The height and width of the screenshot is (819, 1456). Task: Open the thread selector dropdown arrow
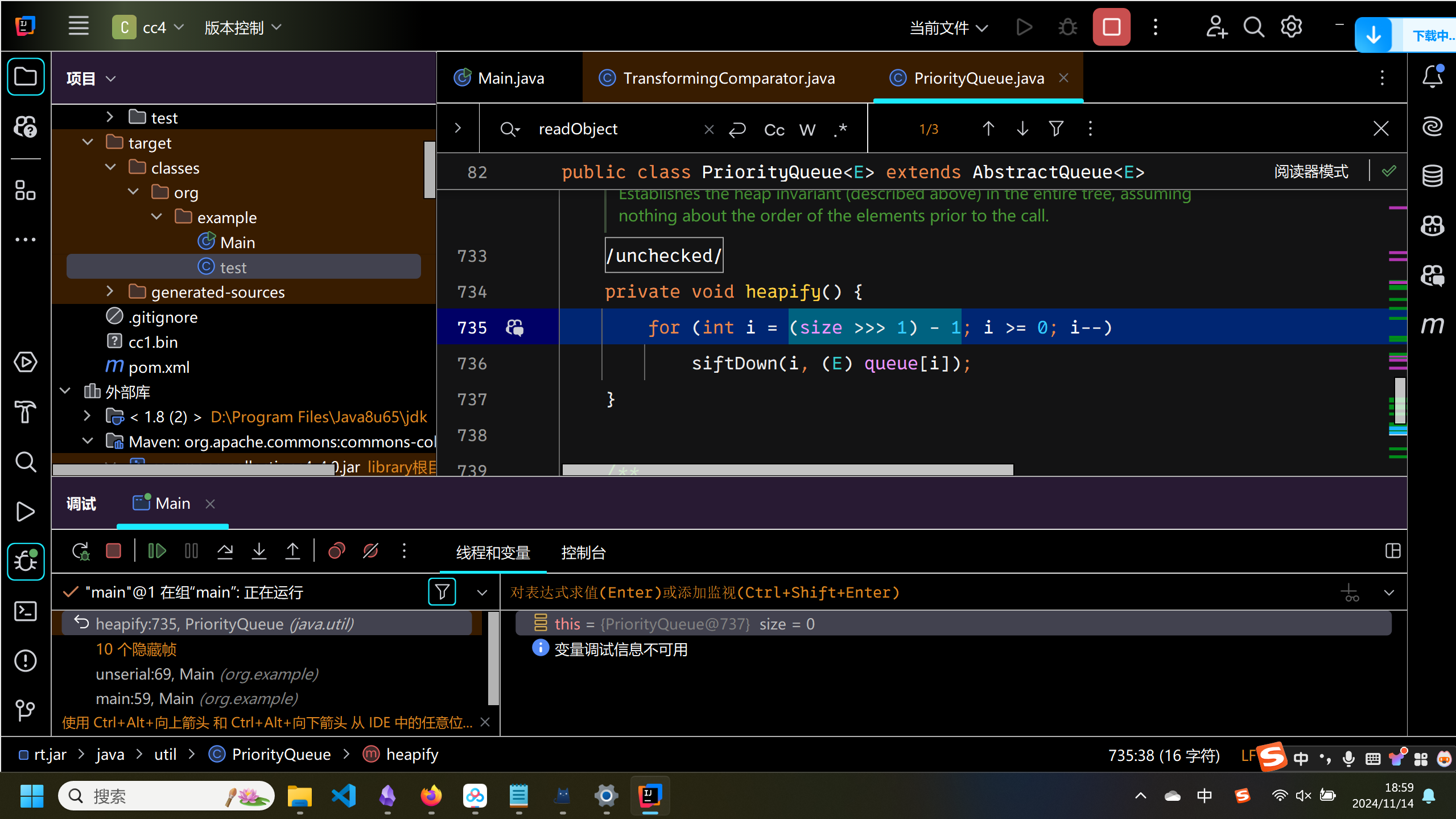pyautogui.click(x=482, y=592)
